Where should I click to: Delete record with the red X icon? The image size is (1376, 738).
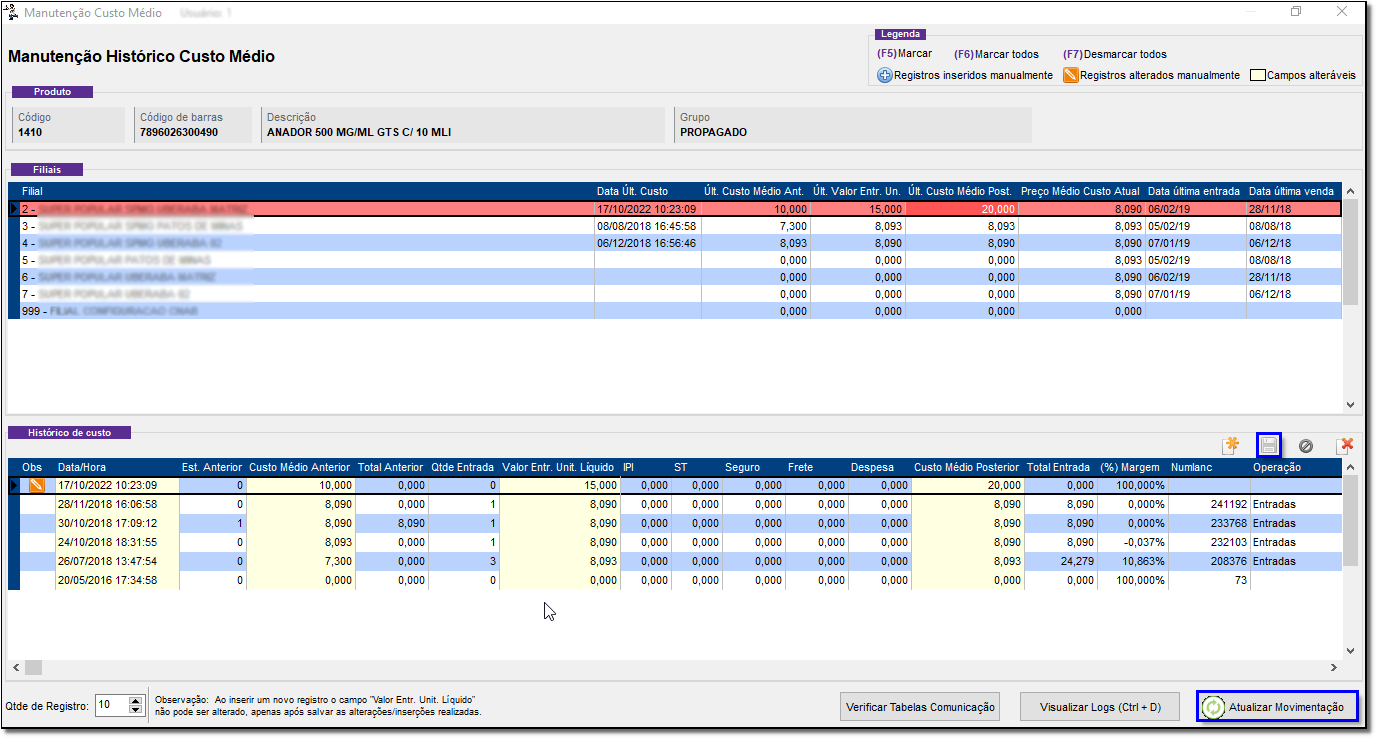(x=1346, y=446)
